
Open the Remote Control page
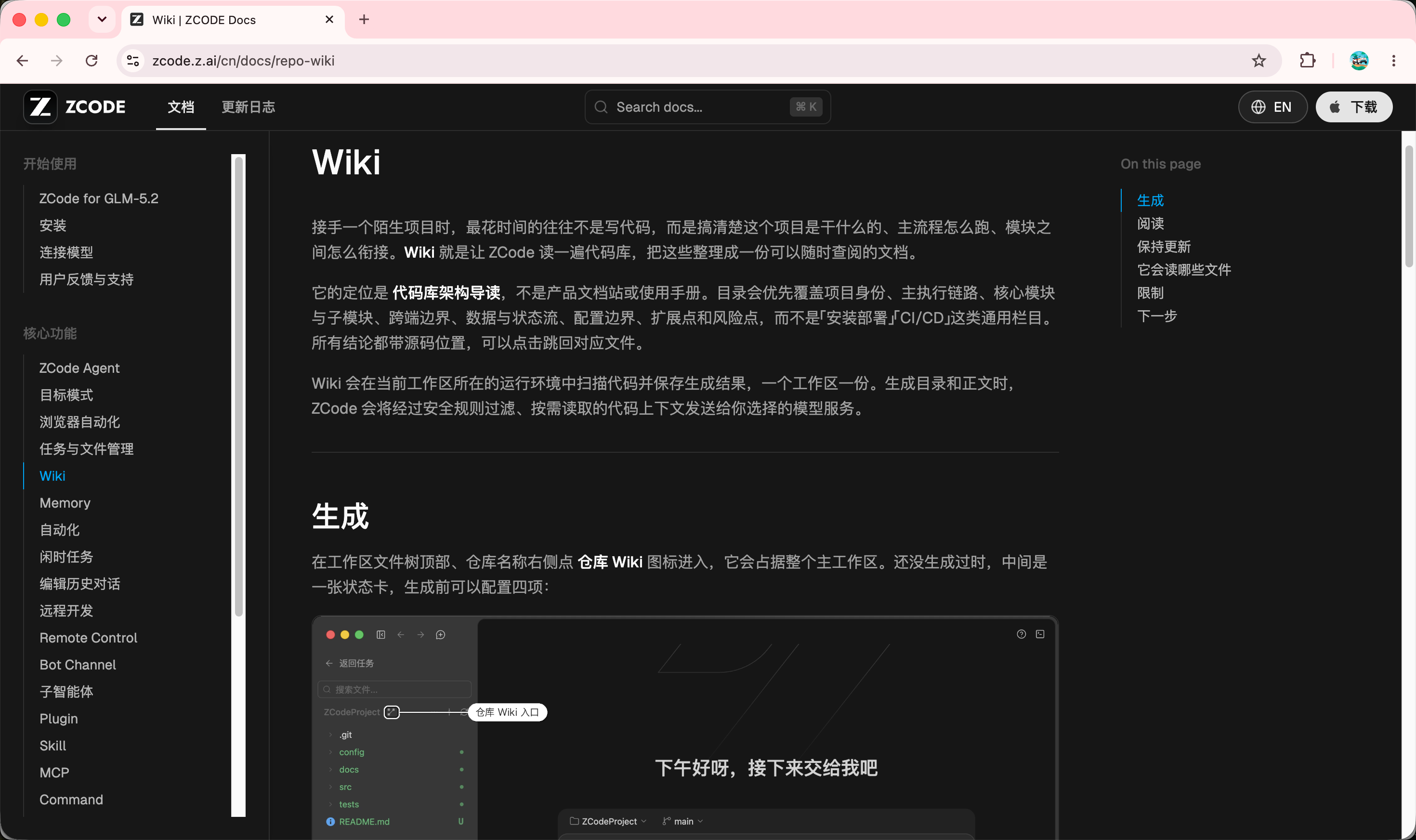[x=89, y=638]
